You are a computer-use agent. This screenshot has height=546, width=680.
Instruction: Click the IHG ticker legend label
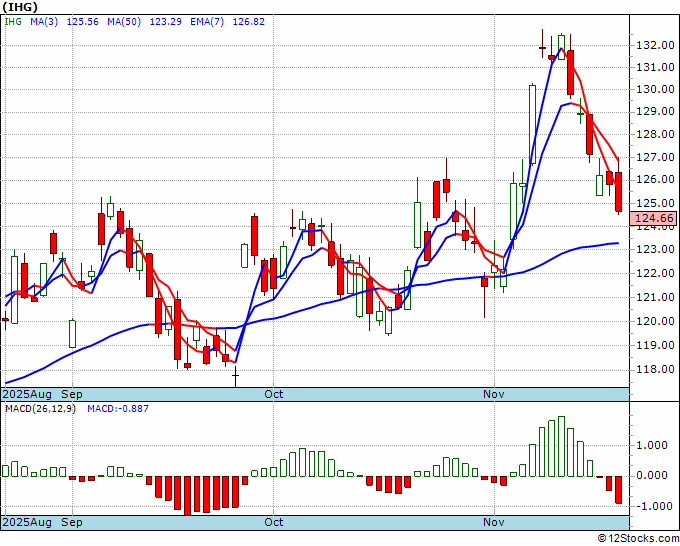(13, 22)
